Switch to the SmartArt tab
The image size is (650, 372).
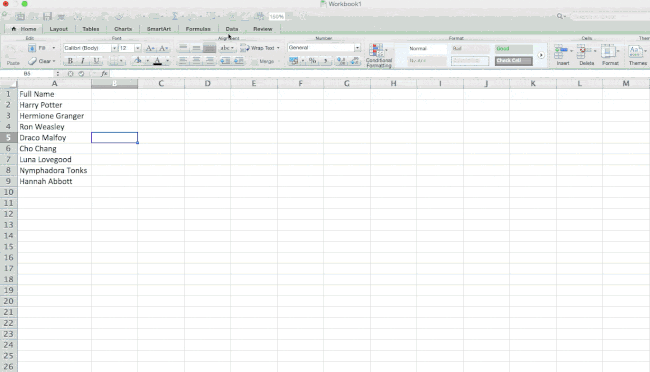coord(159,29)
